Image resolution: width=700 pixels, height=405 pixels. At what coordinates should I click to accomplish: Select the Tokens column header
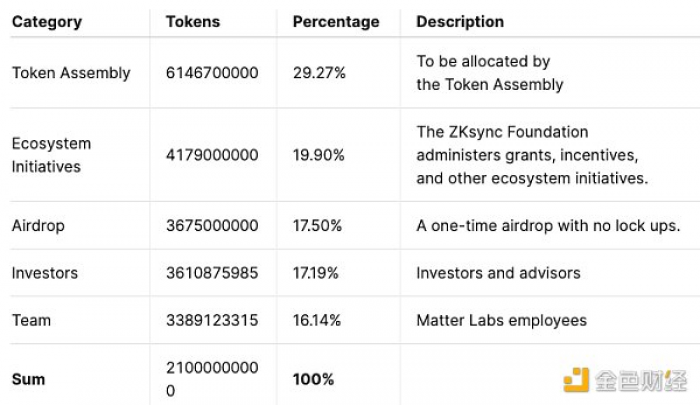tap(193, 22)
